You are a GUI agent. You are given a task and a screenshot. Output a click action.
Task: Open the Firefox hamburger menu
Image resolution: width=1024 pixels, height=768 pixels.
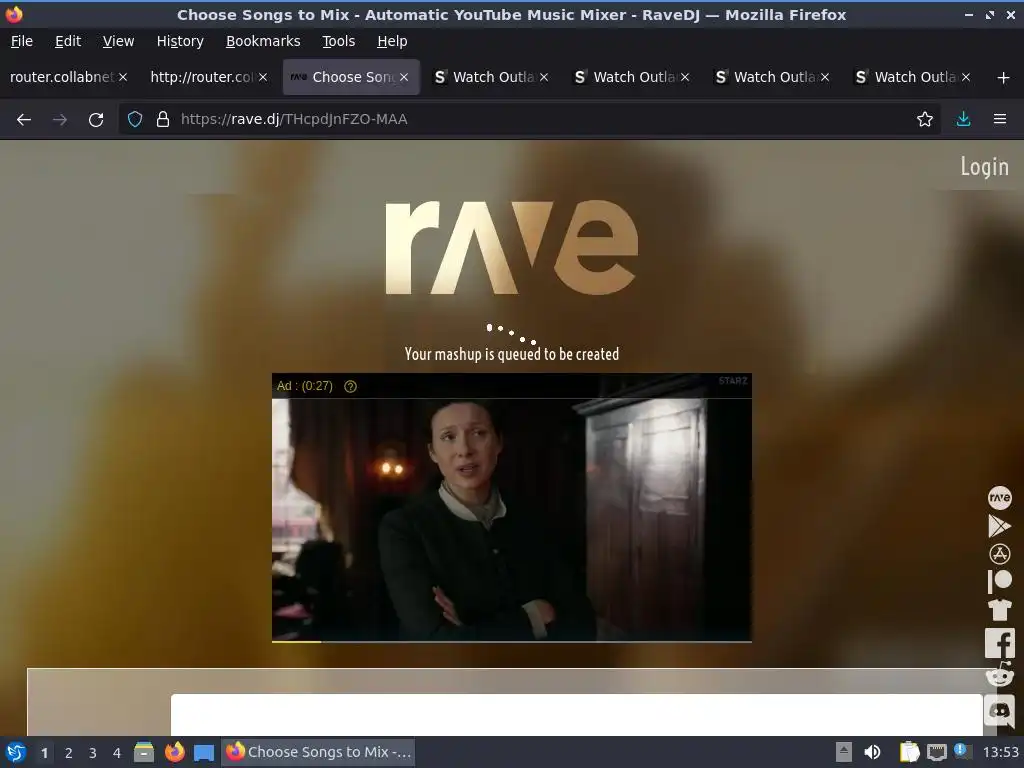[999, 120]
